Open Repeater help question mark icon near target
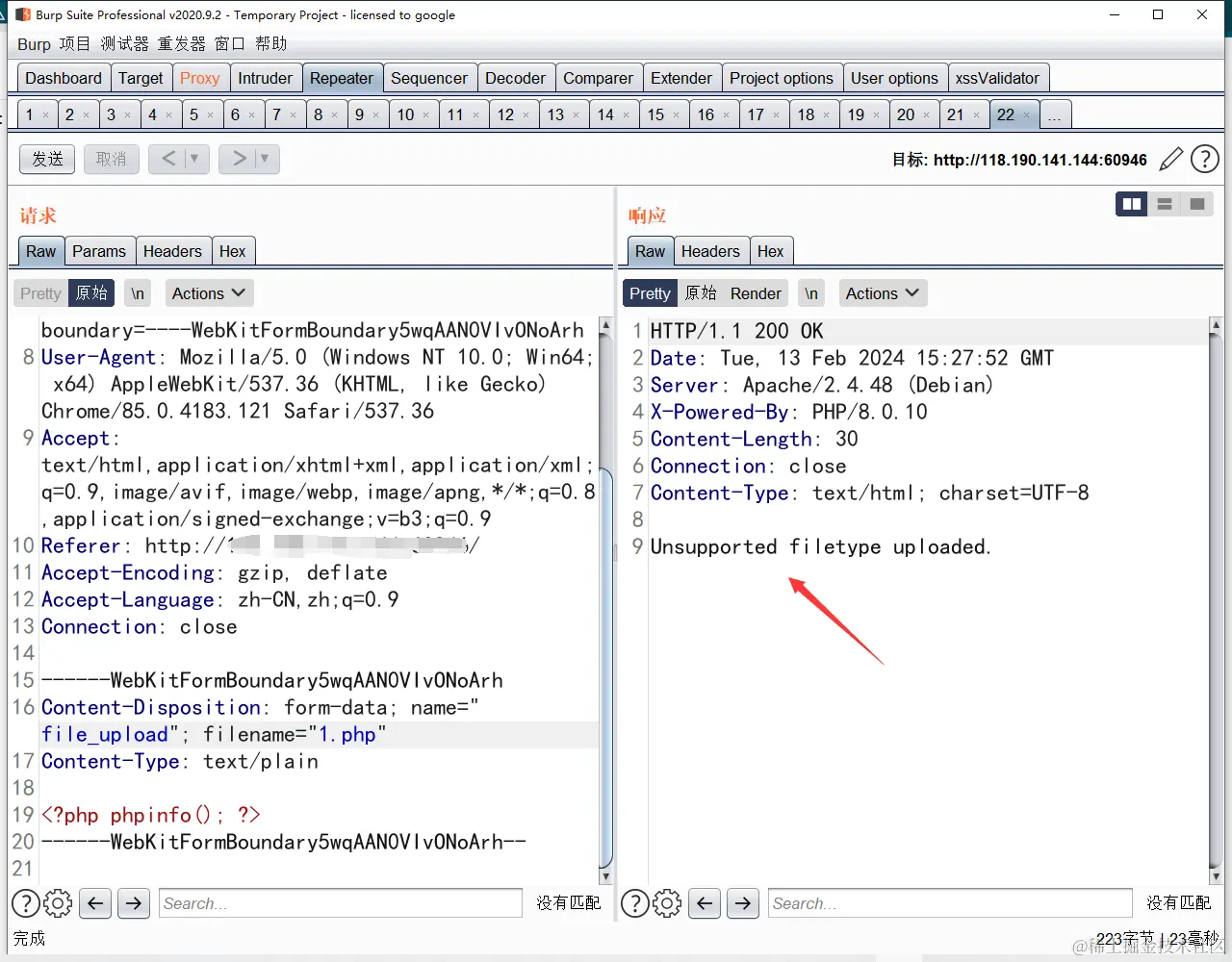The image size is (1232, 962). tap(1205, 160)
